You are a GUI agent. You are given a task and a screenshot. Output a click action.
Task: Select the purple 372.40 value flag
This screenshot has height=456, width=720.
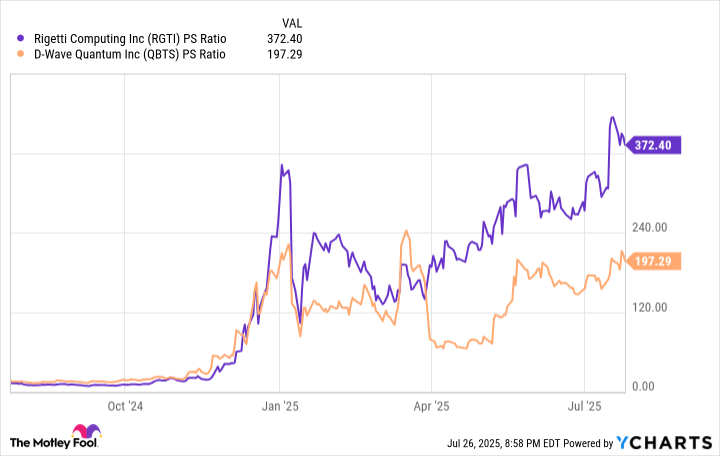coord(656,145)
